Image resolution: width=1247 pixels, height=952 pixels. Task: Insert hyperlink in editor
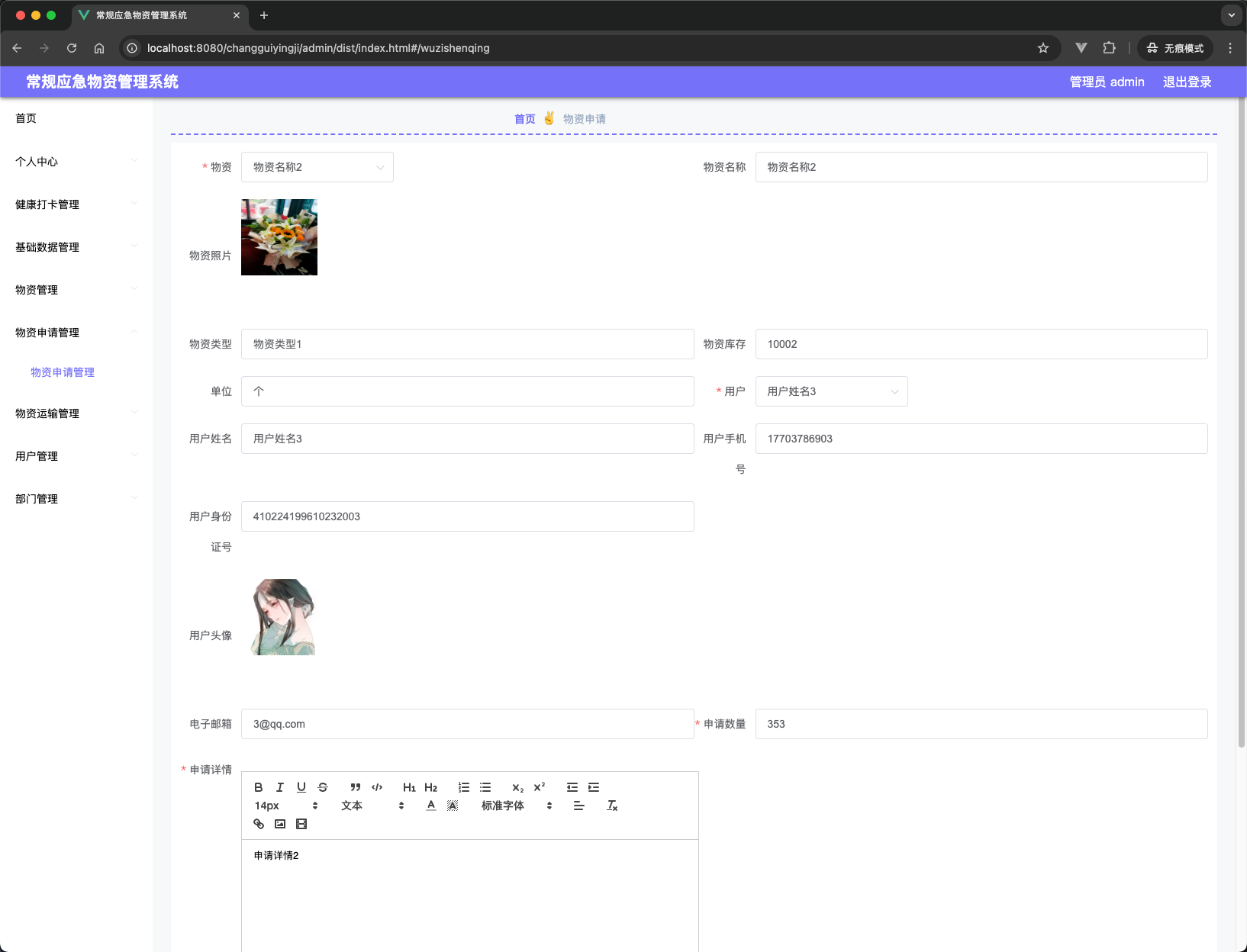(259, 824)
